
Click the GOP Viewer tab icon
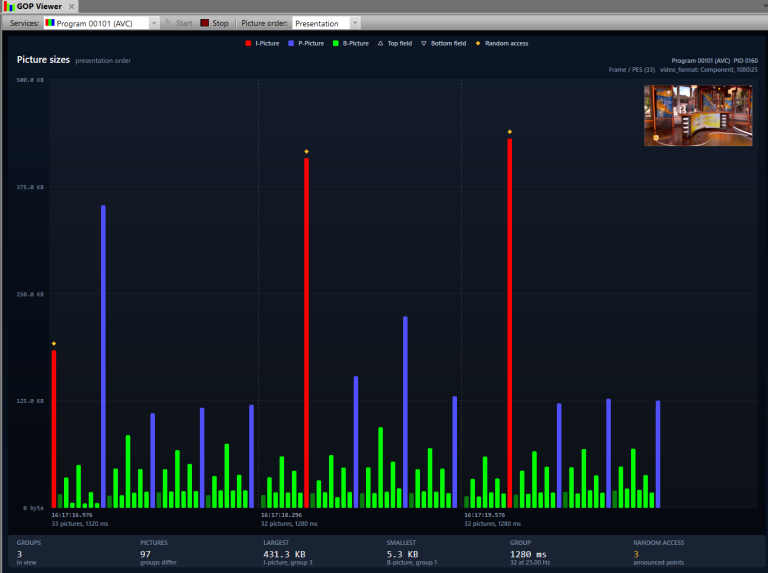pos(9,6)
